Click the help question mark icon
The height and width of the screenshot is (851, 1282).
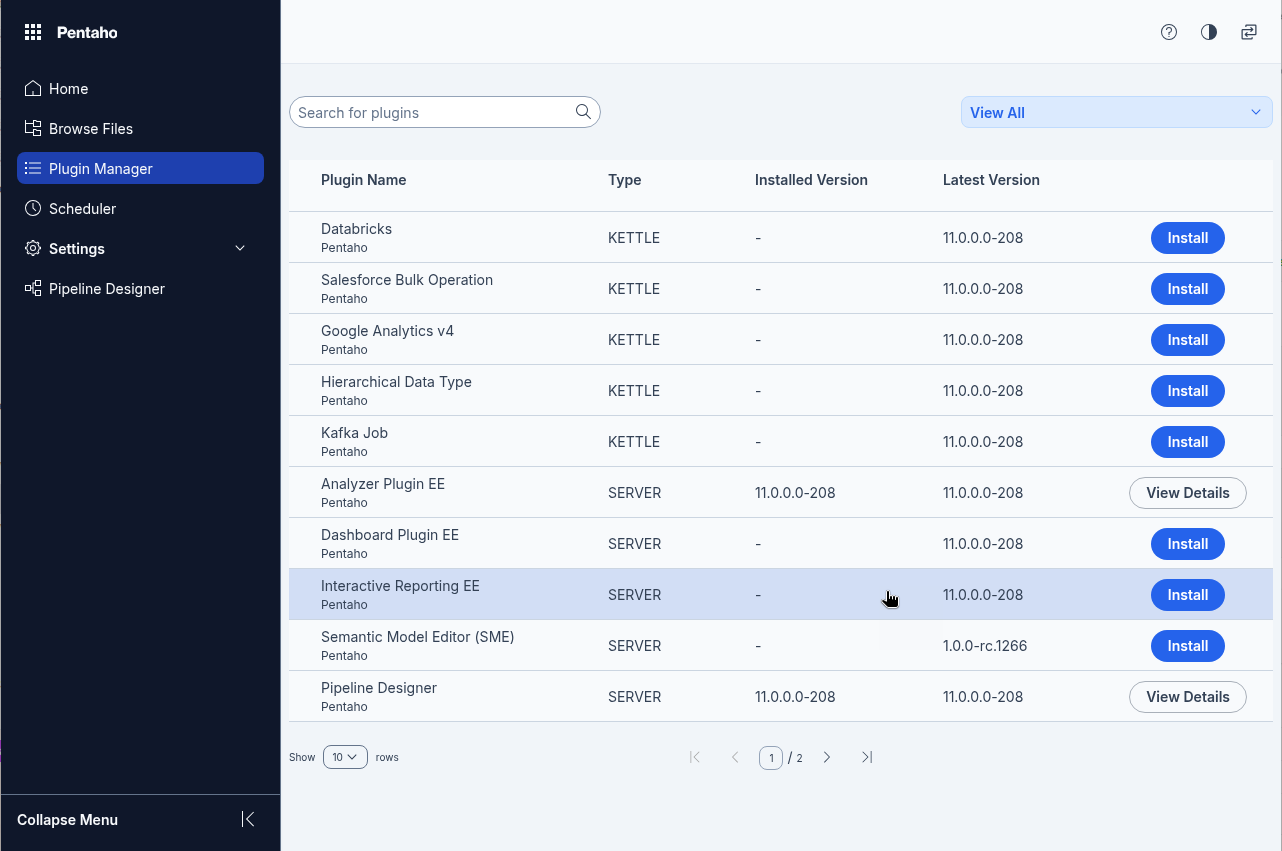tap(1169, 32)
